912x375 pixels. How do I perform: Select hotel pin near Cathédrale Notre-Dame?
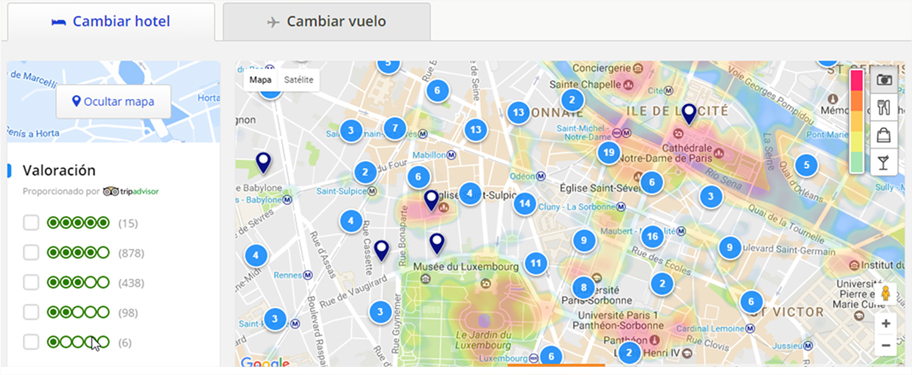point(689,114)
